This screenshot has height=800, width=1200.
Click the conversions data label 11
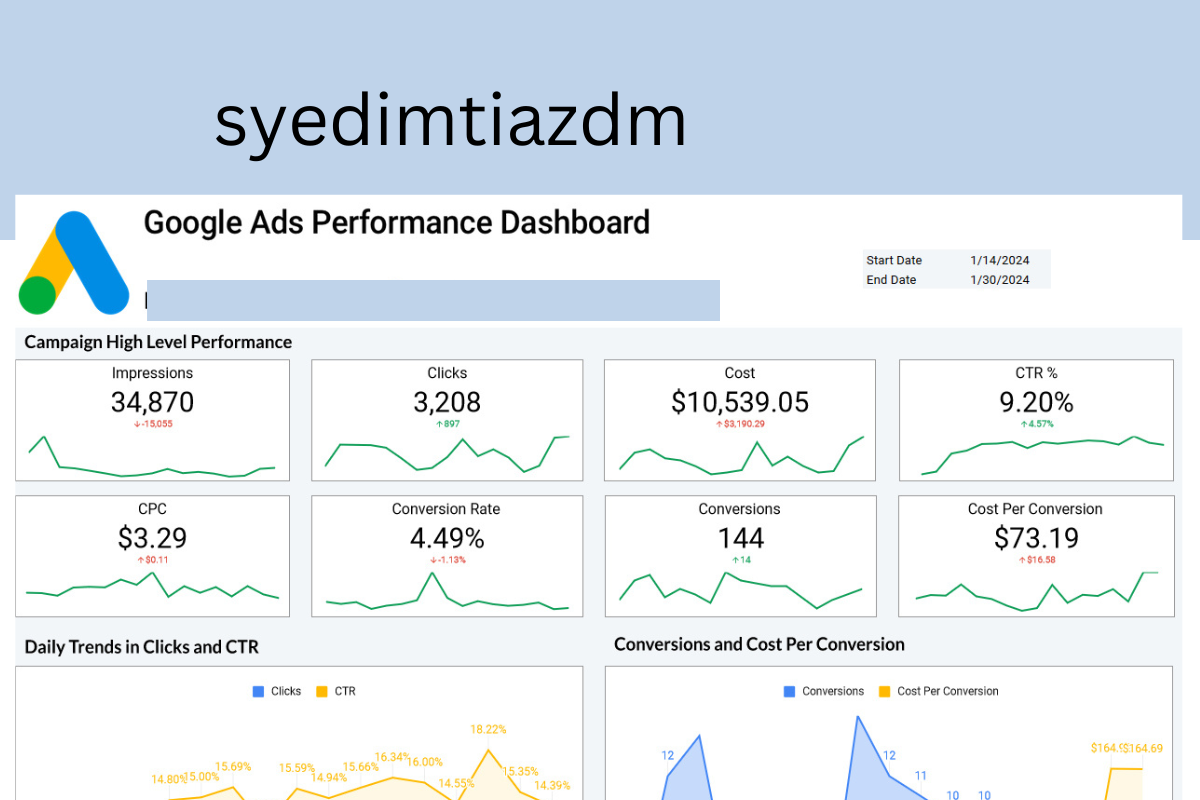pyautogui.click(x=920, y=775)
